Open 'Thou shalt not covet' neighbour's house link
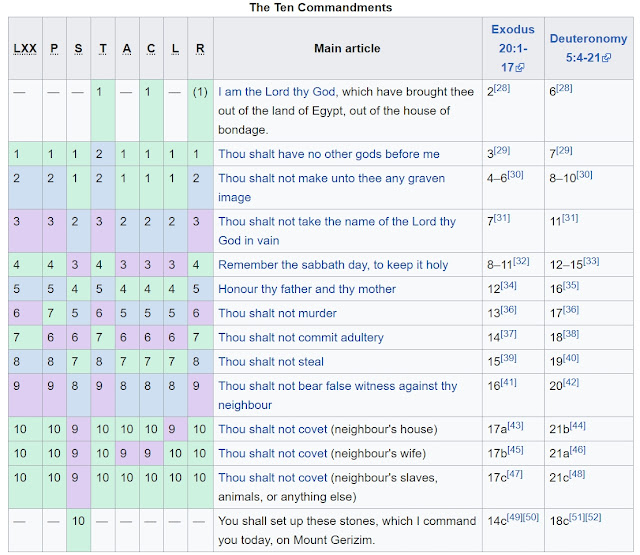This screenshot has height=555, width=640. tap(272, 429)
